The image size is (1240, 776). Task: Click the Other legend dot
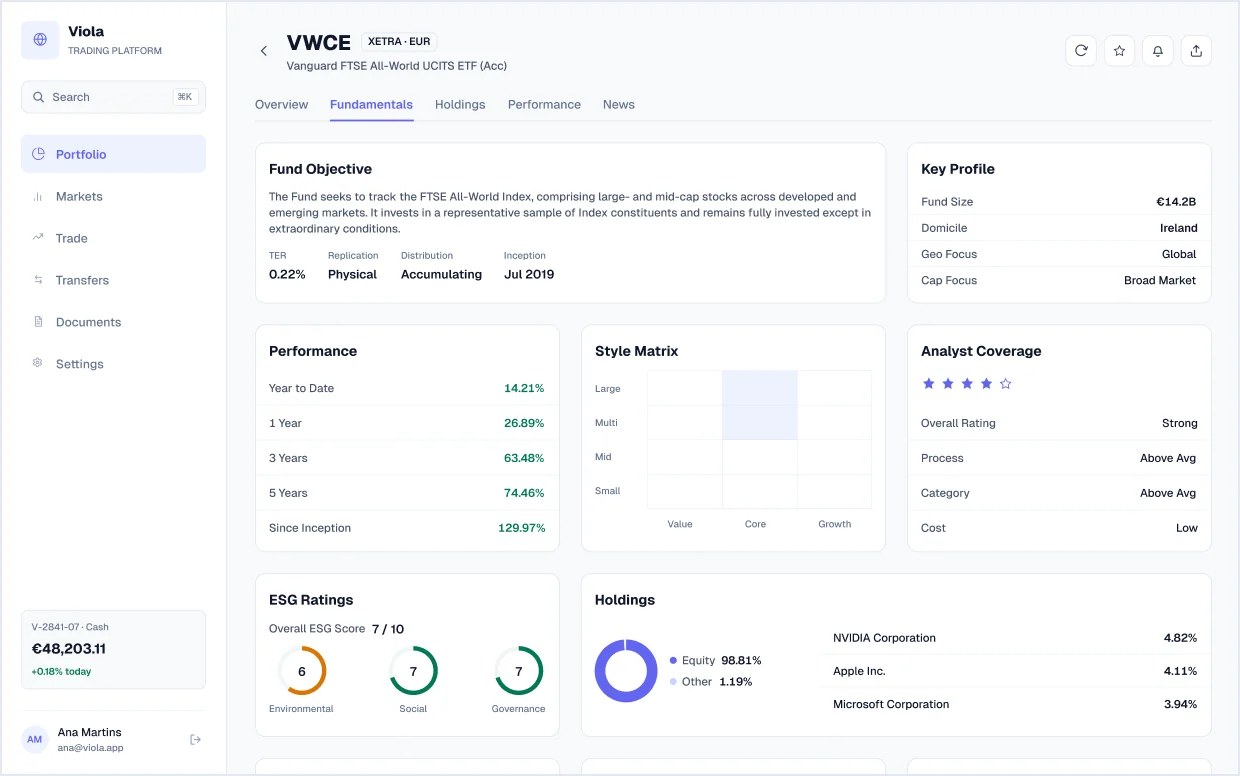[x=674, y=682]
